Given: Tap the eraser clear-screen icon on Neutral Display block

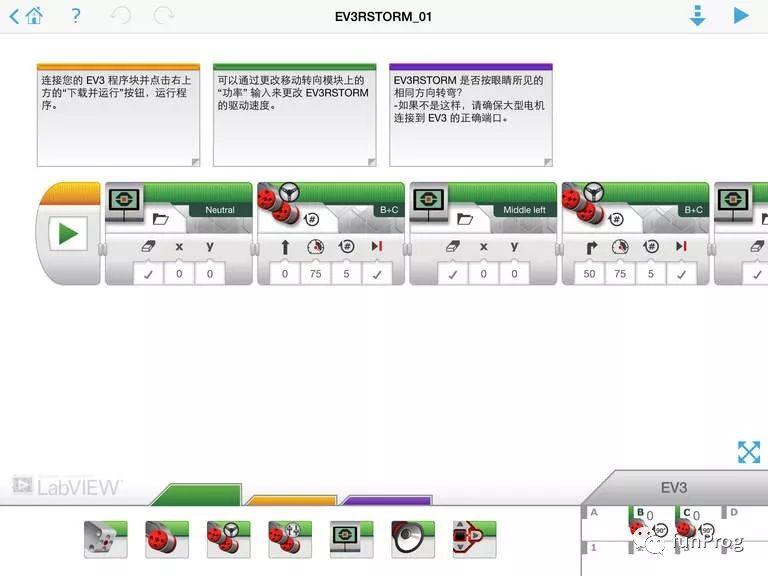Looking at the screenshot, I should [x=148, y=246].
